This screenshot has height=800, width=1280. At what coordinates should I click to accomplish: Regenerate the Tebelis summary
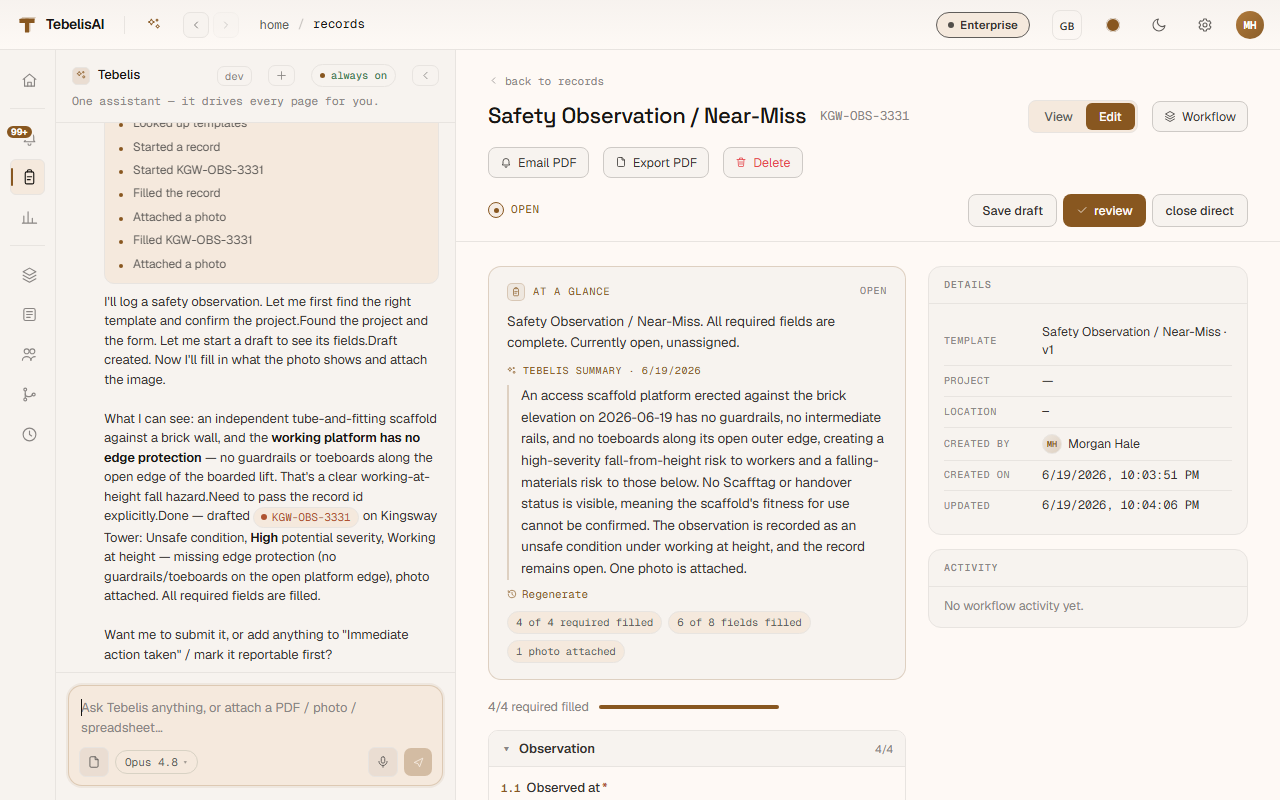coord(547,594)
